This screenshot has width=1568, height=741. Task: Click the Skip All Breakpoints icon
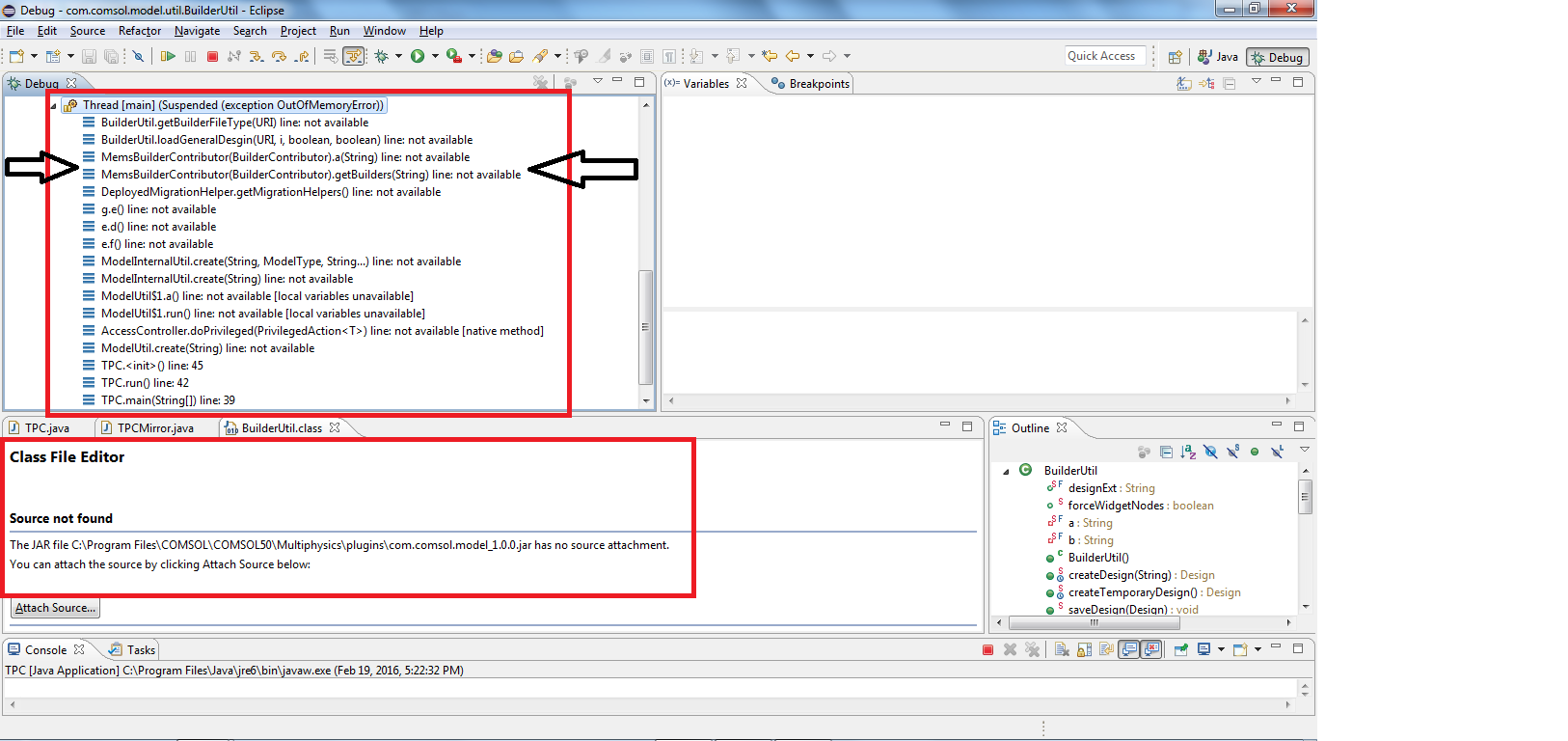click(138, 57)
